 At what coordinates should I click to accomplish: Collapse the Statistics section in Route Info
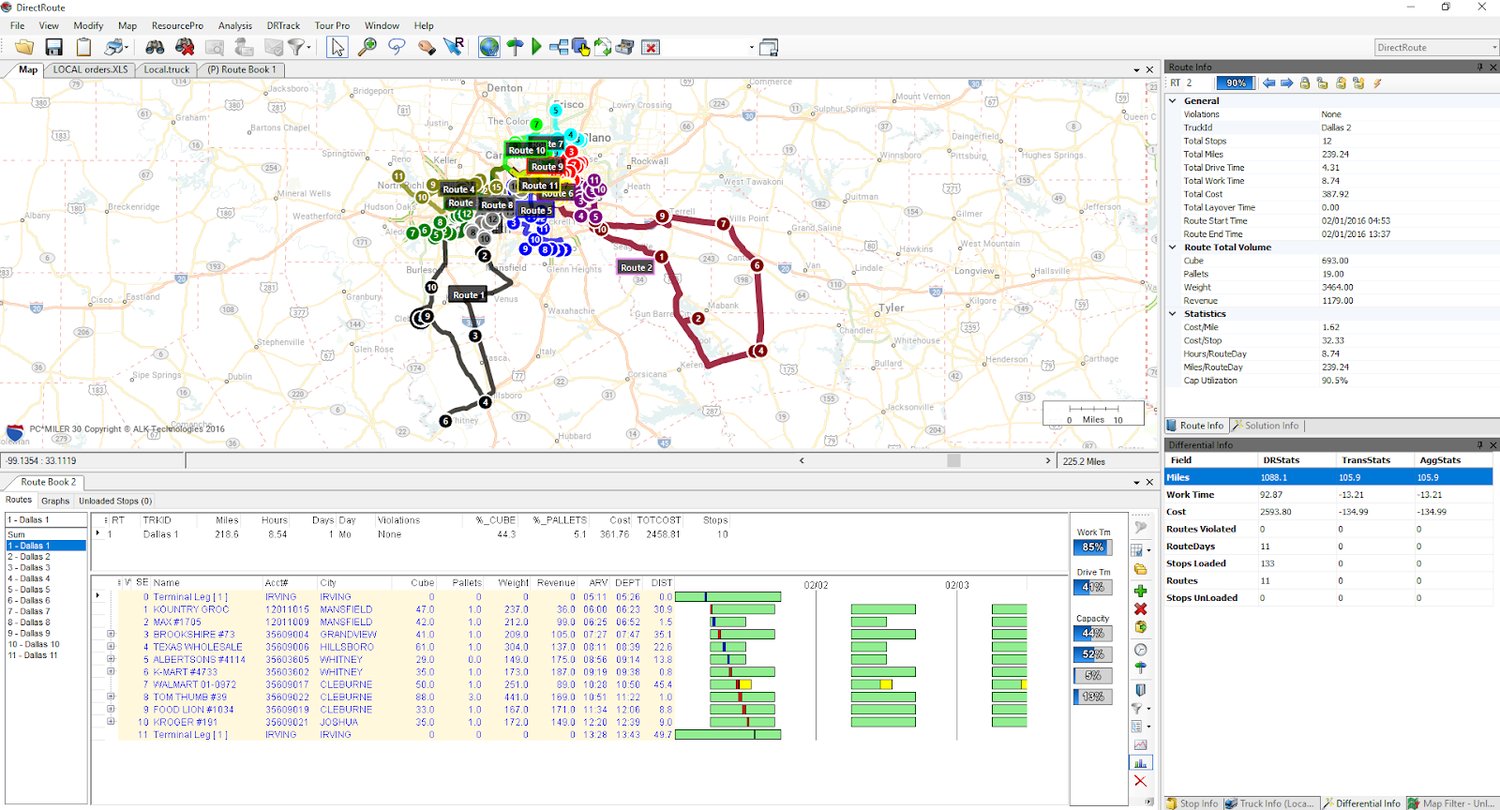click(1172, 313)
